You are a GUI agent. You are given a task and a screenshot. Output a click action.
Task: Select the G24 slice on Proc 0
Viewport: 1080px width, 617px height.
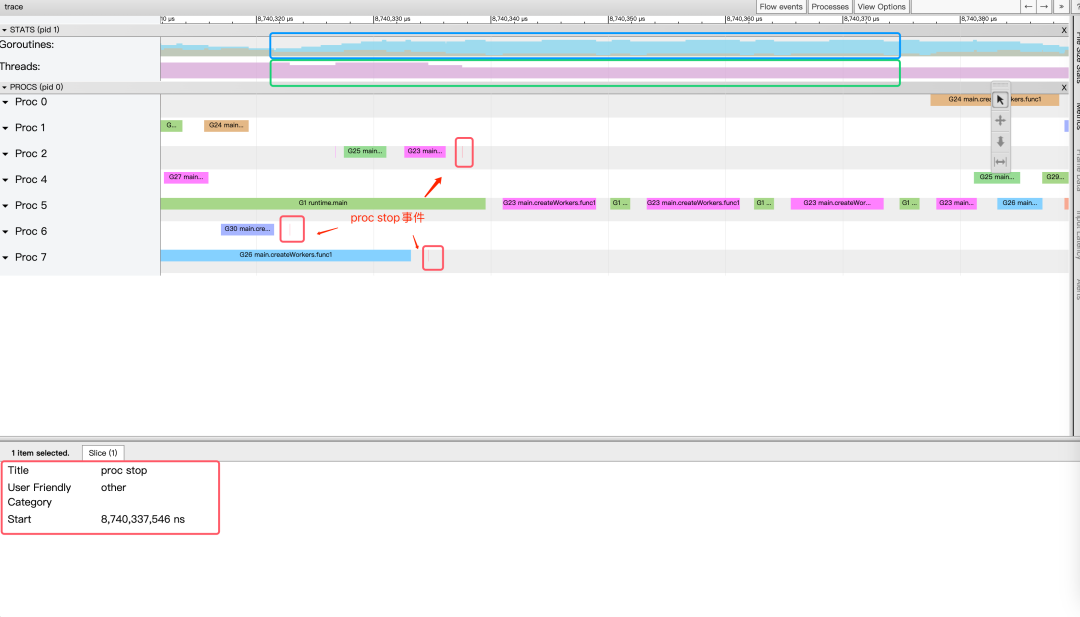(995, 99)
